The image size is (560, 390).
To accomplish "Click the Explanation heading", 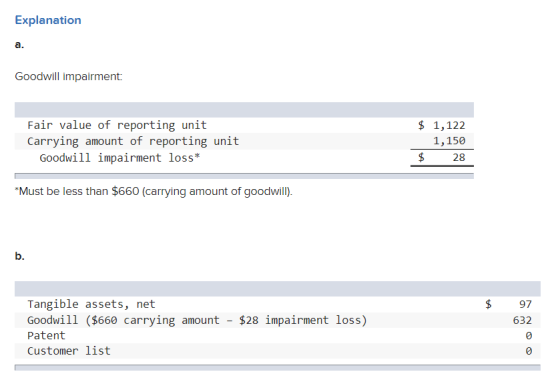I will click(x=48, y=20).
